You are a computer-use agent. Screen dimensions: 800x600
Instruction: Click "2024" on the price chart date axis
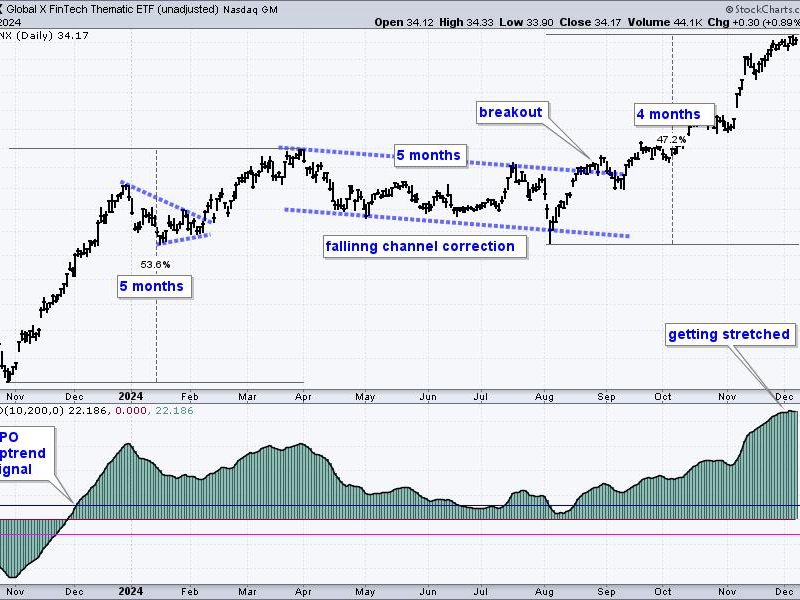(x=131, y=396)
